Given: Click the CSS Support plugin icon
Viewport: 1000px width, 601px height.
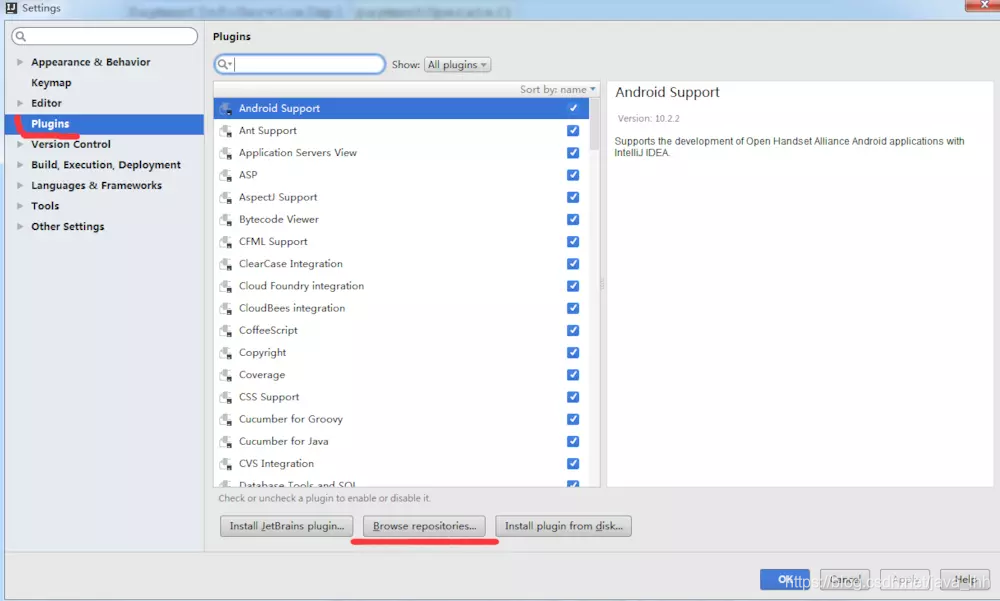Looking at the screenshot, I should tap(225, 397).
